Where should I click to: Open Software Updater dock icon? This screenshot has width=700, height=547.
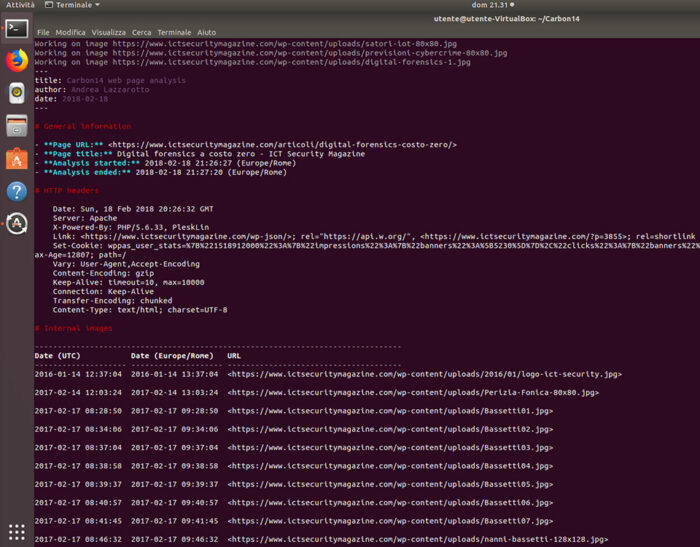[17, 223]
